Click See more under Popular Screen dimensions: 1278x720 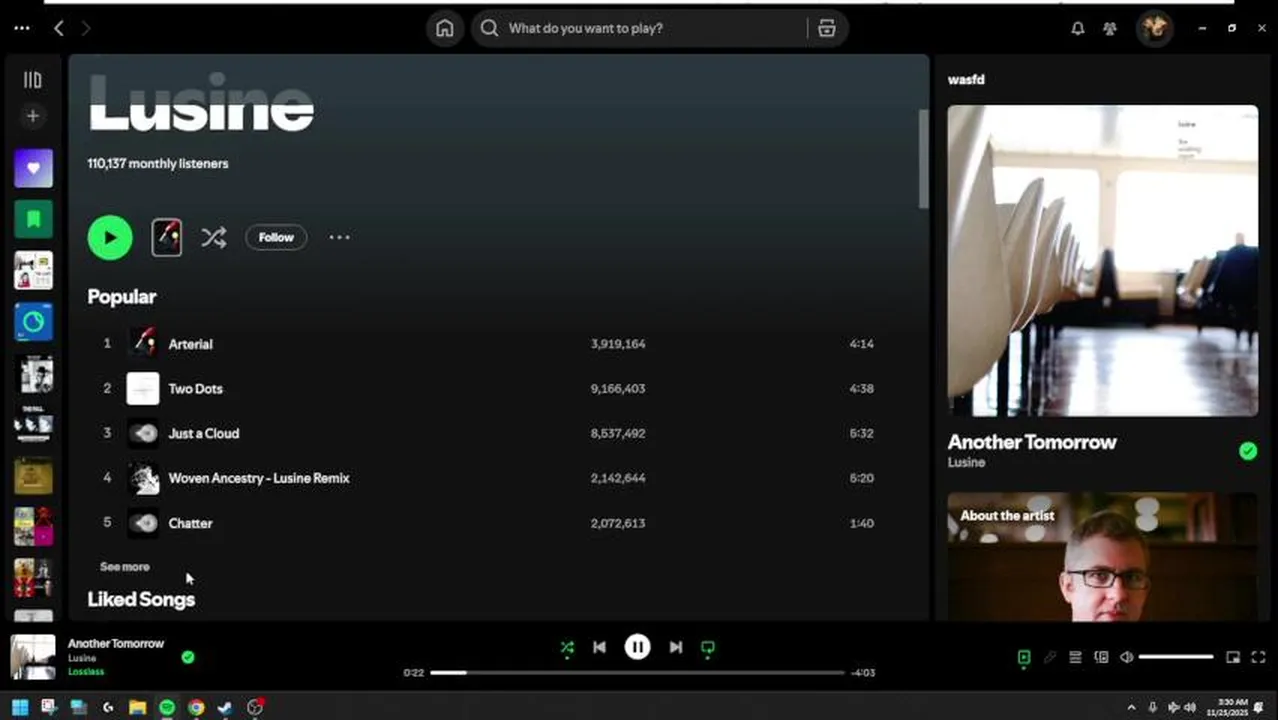point(125,566)
